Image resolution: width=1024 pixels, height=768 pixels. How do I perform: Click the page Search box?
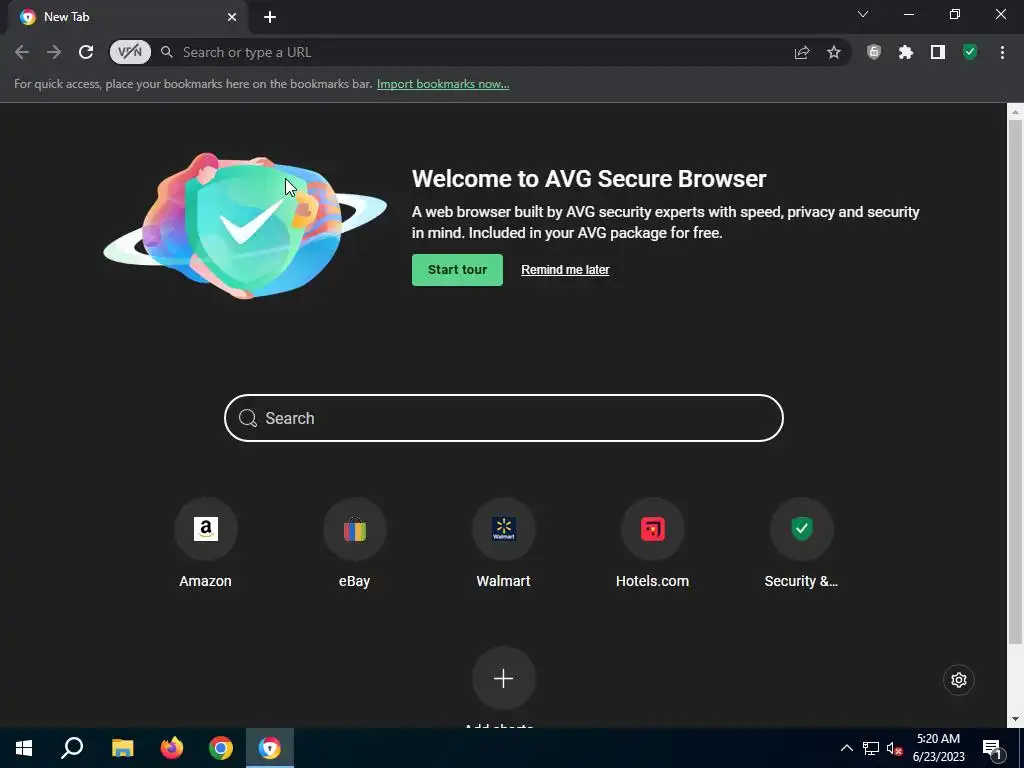[x=504, y=418]
